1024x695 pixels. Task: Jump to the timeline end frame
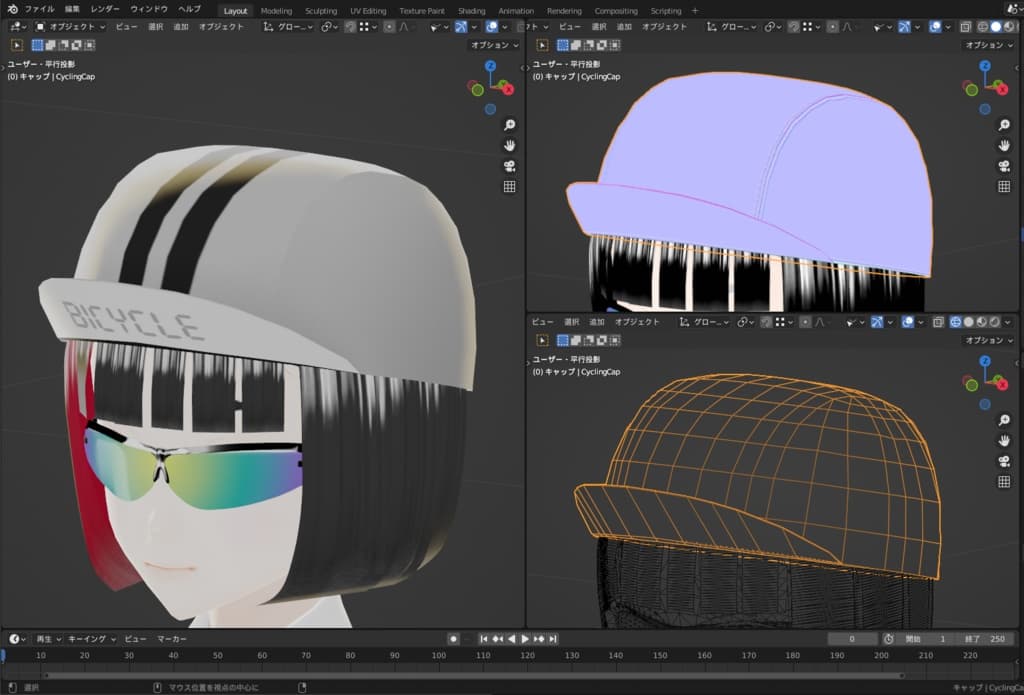pos(553,638)
